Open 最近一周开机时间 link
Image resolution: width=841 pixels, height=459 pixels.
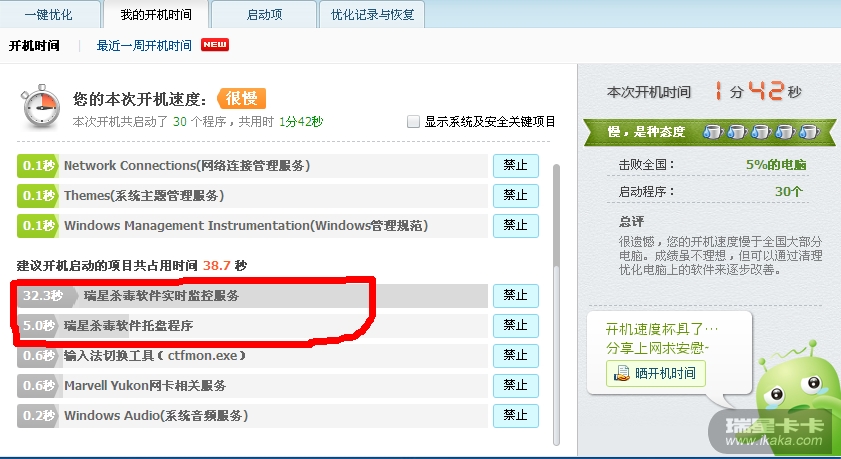144,46
